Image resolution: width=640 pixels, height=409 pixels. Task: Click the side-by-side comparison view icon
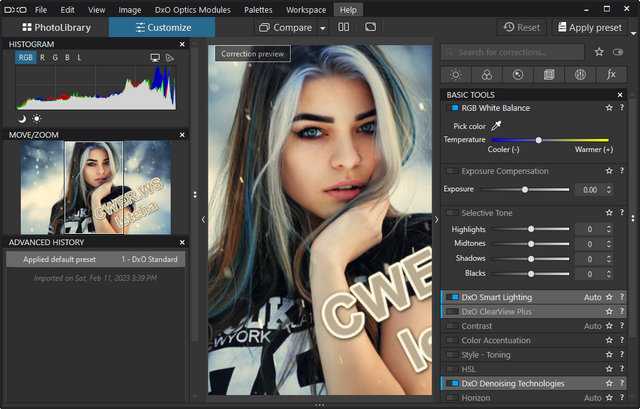click(344, 27)
